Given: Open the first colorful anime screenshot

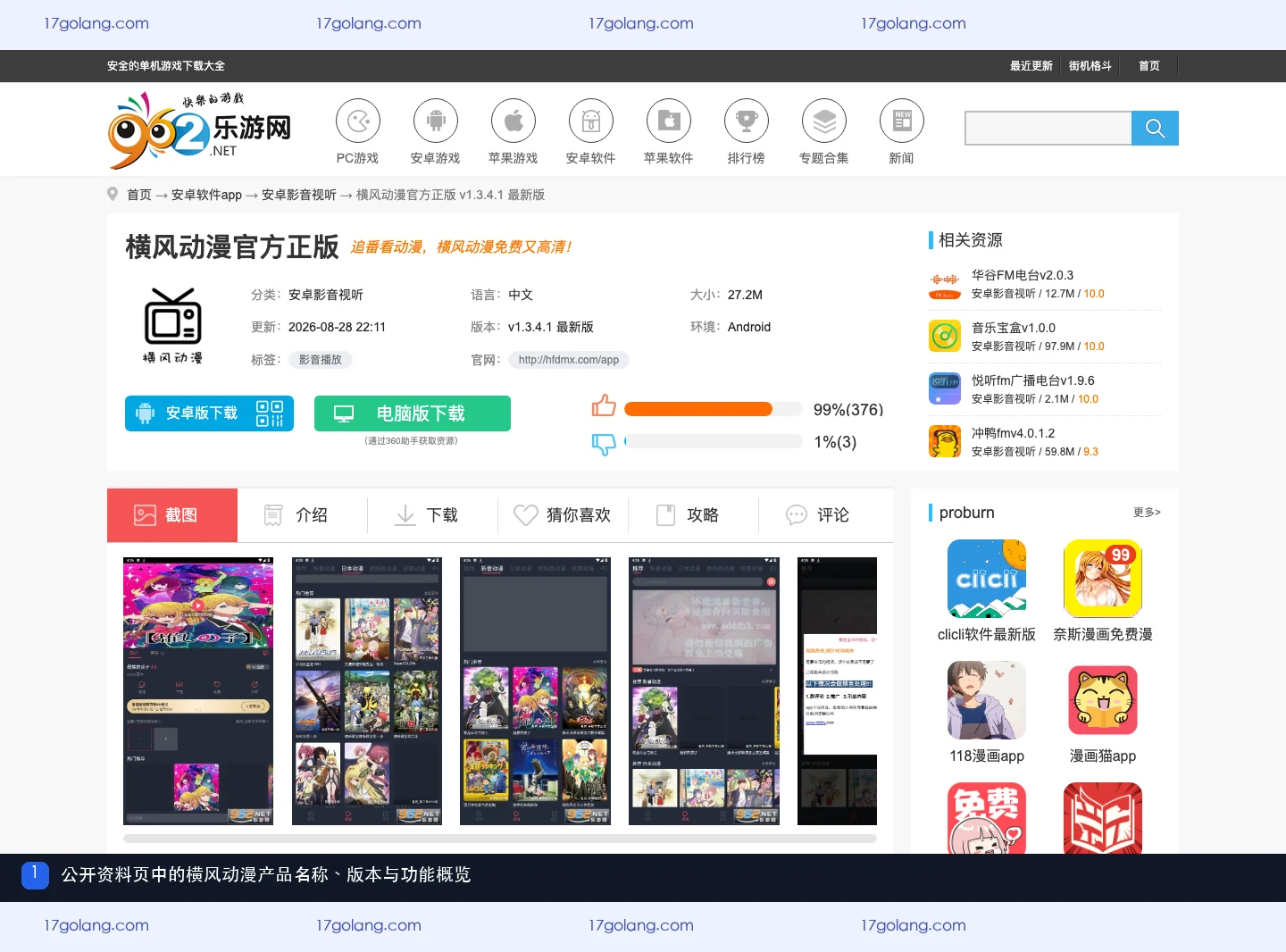Looking at the screenshot, I should point(198,691).
